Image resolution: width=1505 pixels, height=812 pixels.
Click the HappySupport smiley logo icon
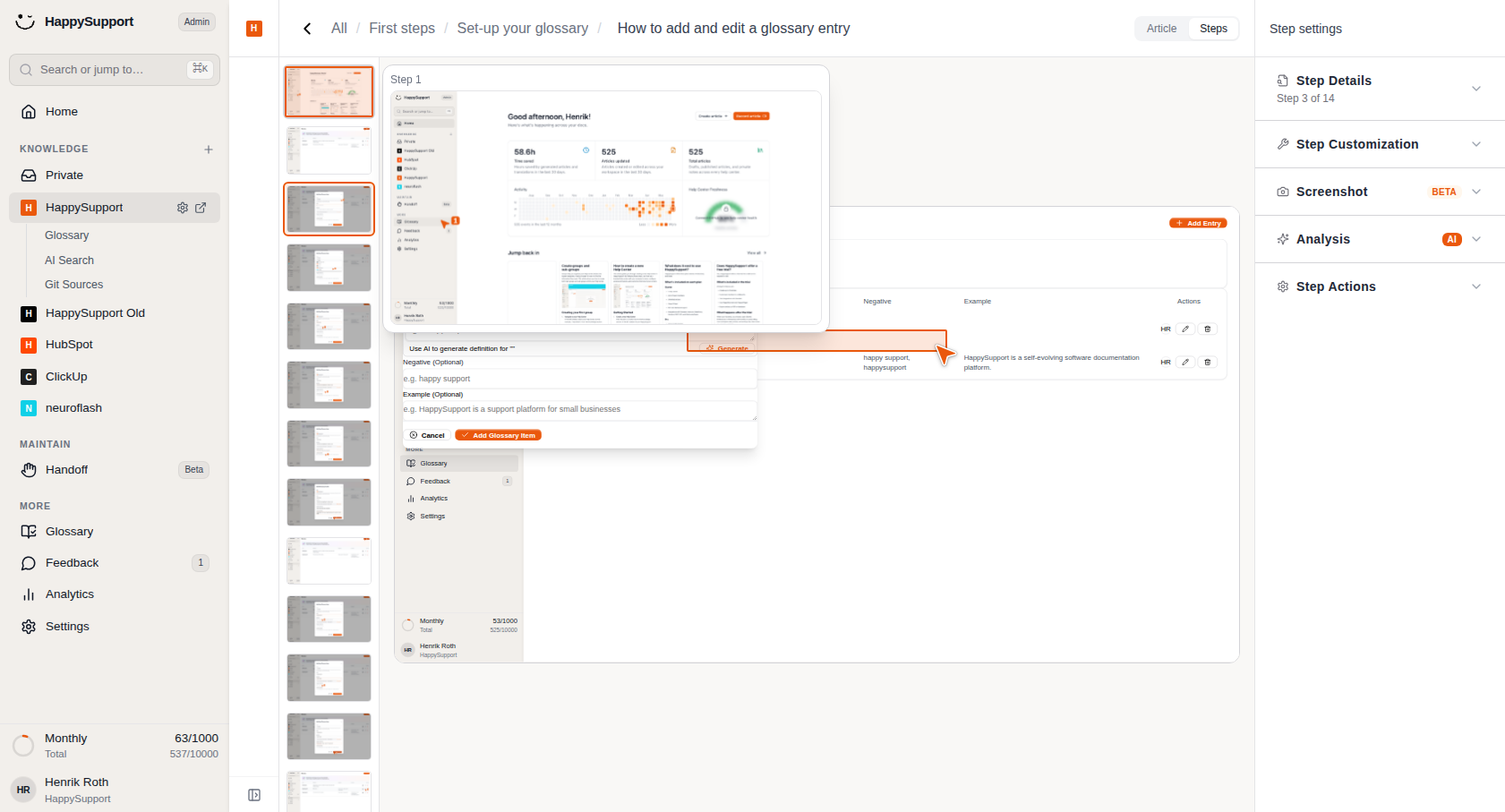tap(25, 21)
